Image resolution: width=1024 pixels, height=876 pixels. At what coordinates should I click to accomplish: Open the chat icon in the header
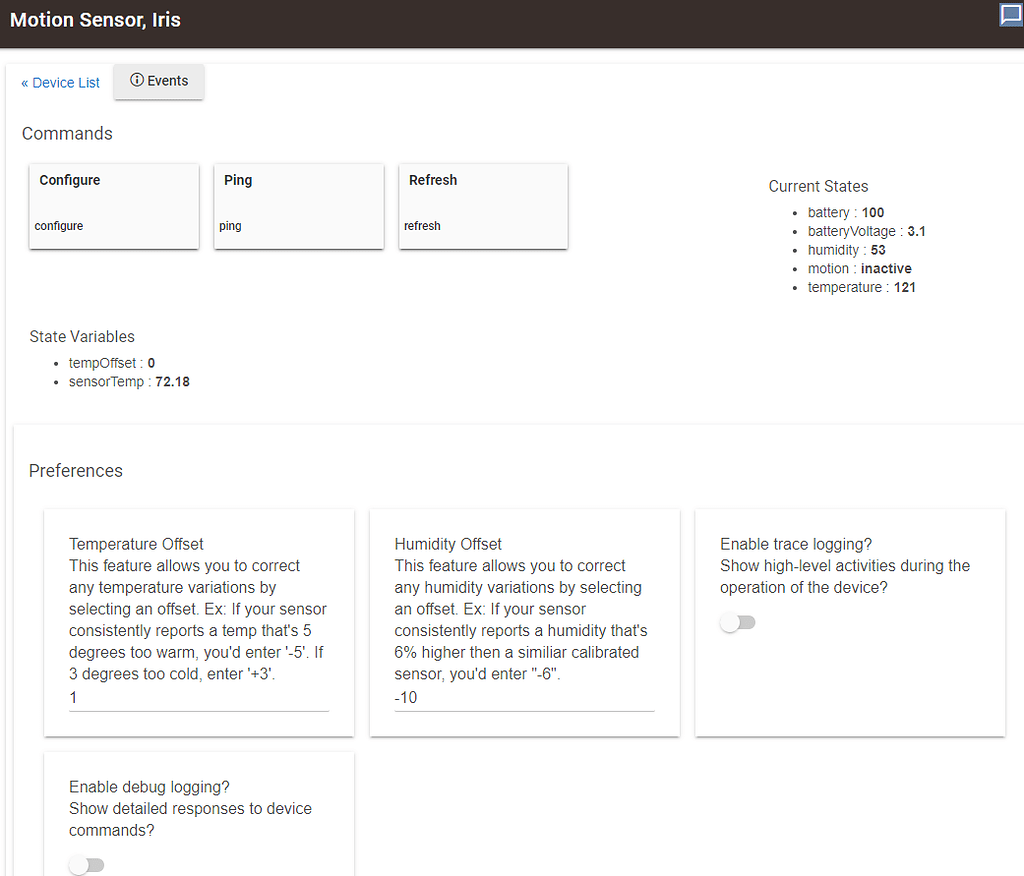pos(1010,16)
